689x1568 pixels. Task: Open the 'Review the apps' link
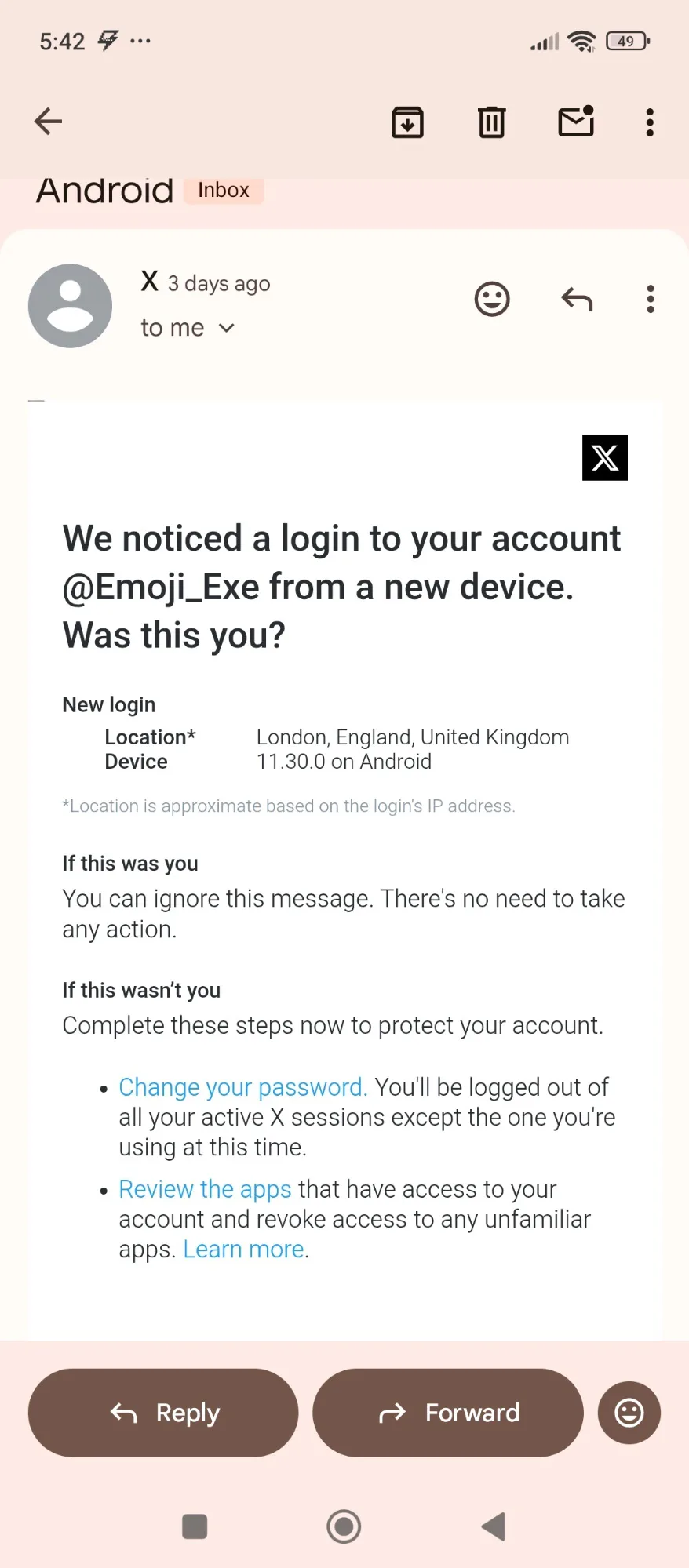(x=205, y=1189)
